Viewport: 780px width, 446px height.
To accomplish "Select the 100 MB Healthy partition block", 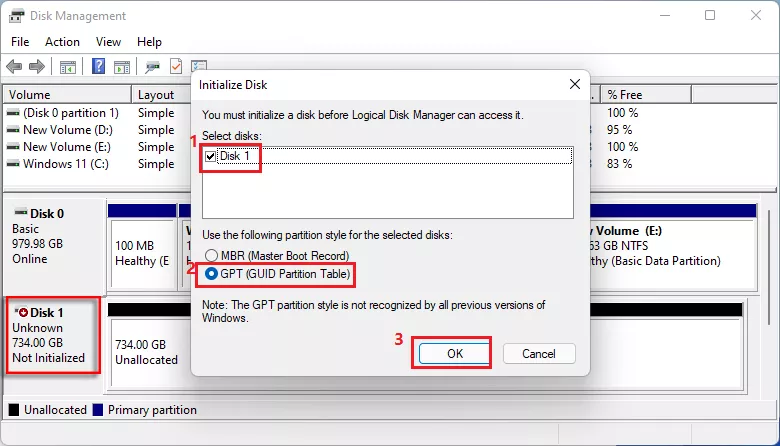I will (142, 253).
